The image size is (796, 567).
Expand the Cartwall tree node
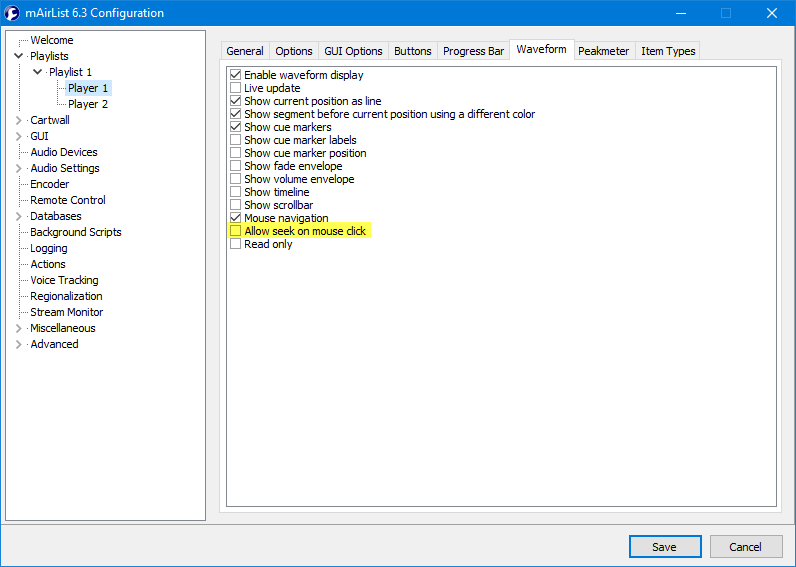click(18, 120)
